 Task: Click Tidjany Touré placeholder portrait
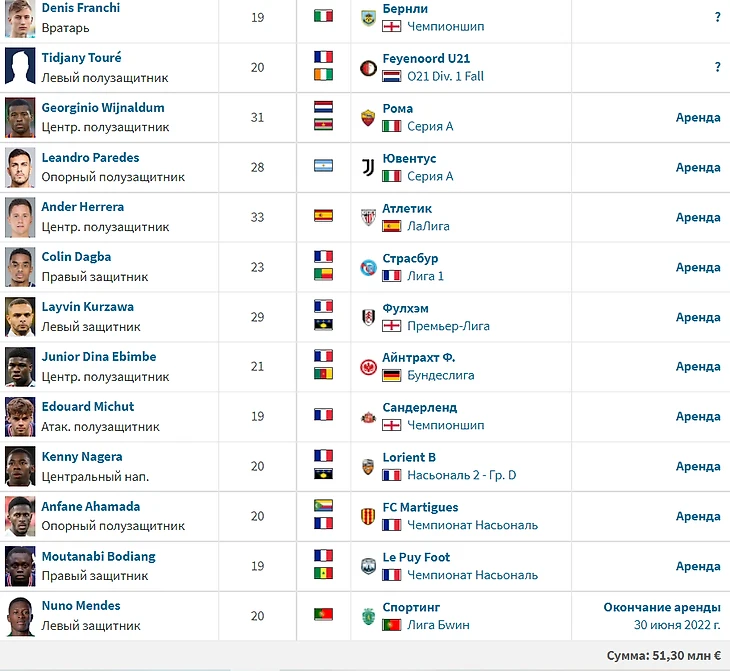(20, 66)
